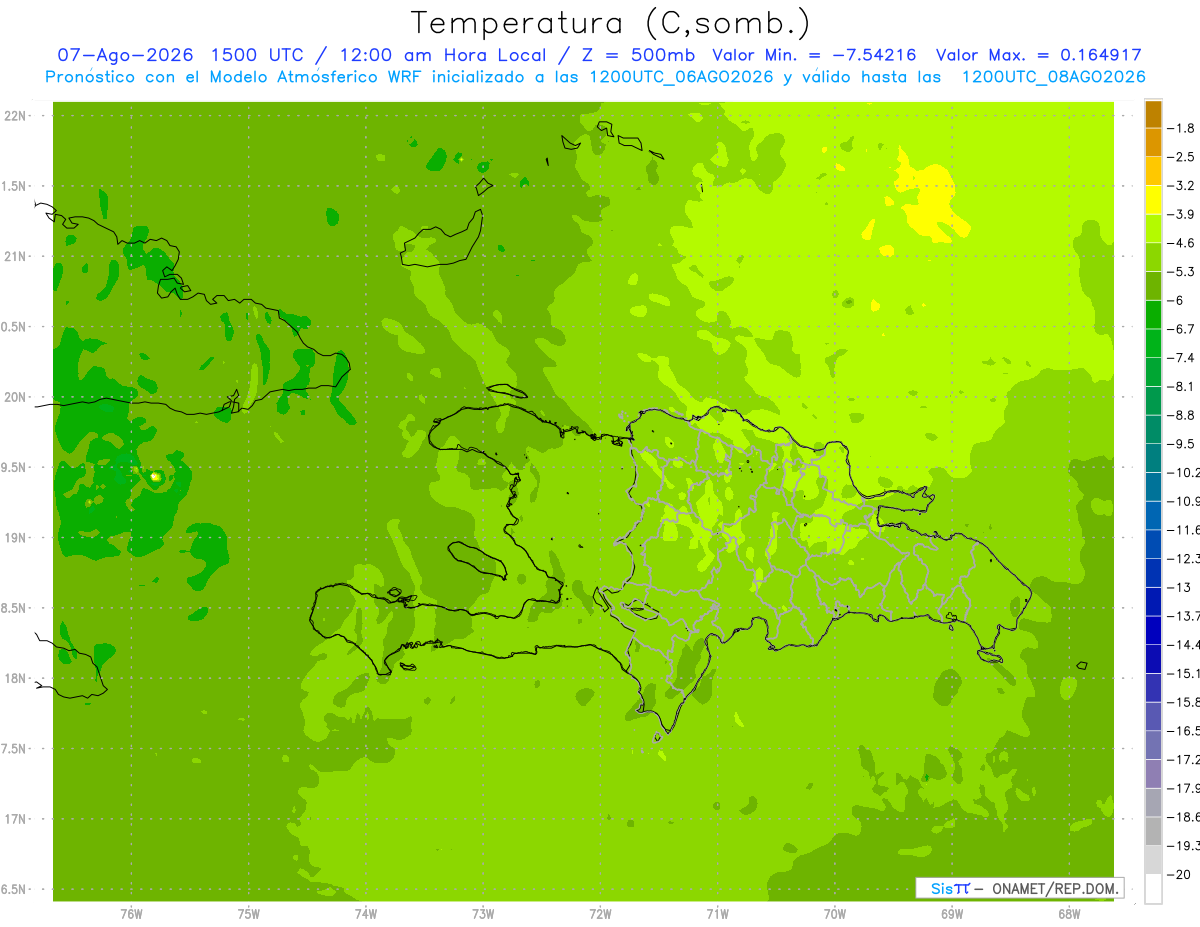Click the "-13" color scale value
Viewport: 1200px width, 927px height.
pyautogui.click(x=1178, y=587)
